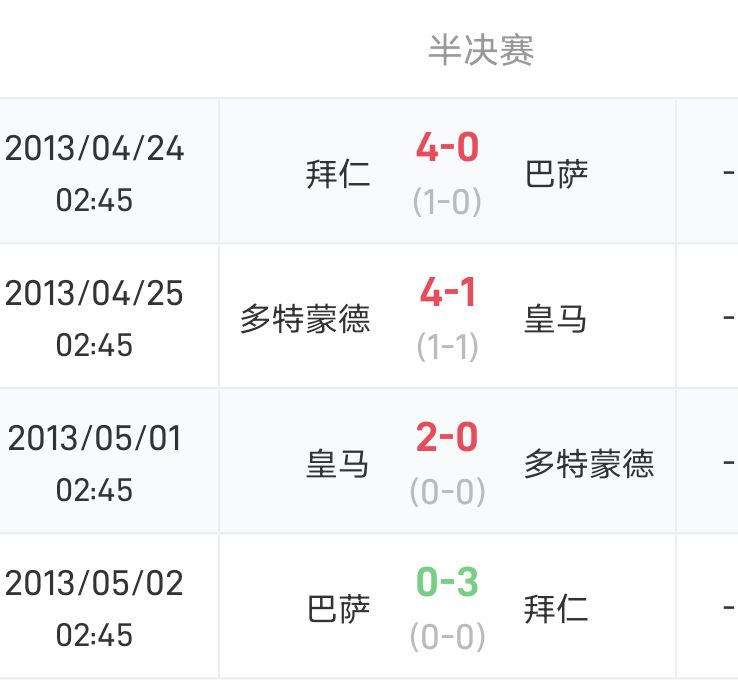Image resolution: width=738 pixels, height=689 pixels.
Task: Click home team 巴萨 in the 0-3 match
Action: 338,609
